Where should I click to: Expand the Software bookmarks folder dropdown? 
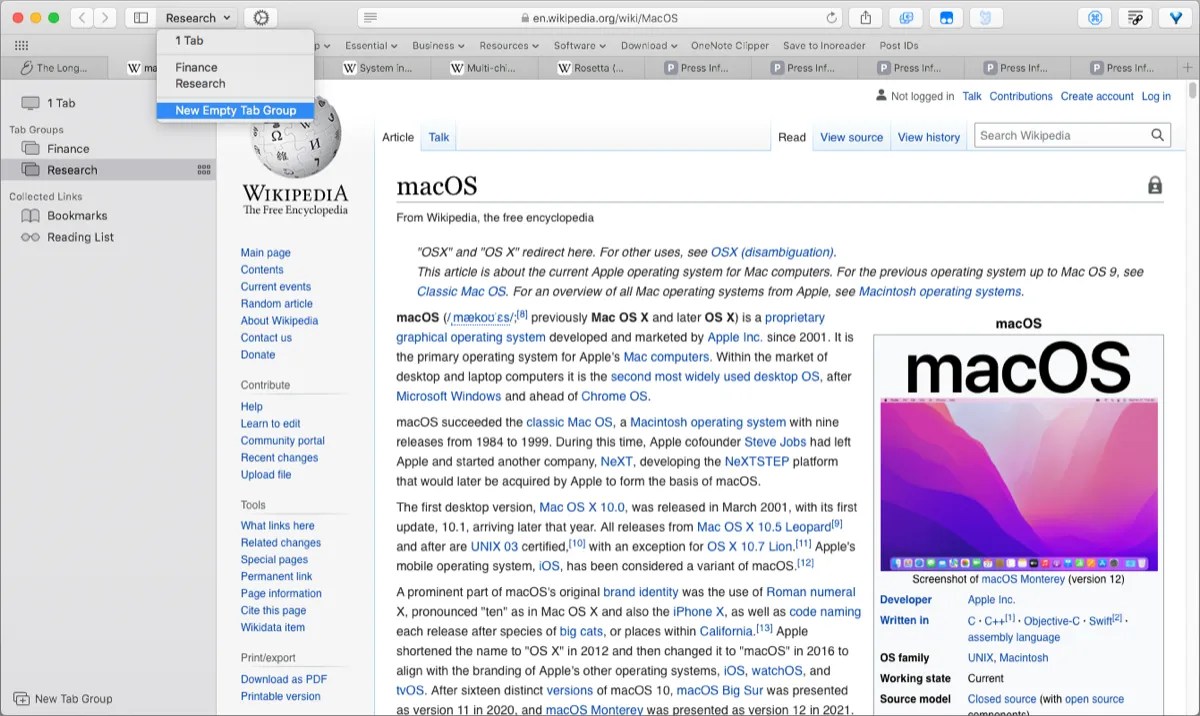coord(579,45)
